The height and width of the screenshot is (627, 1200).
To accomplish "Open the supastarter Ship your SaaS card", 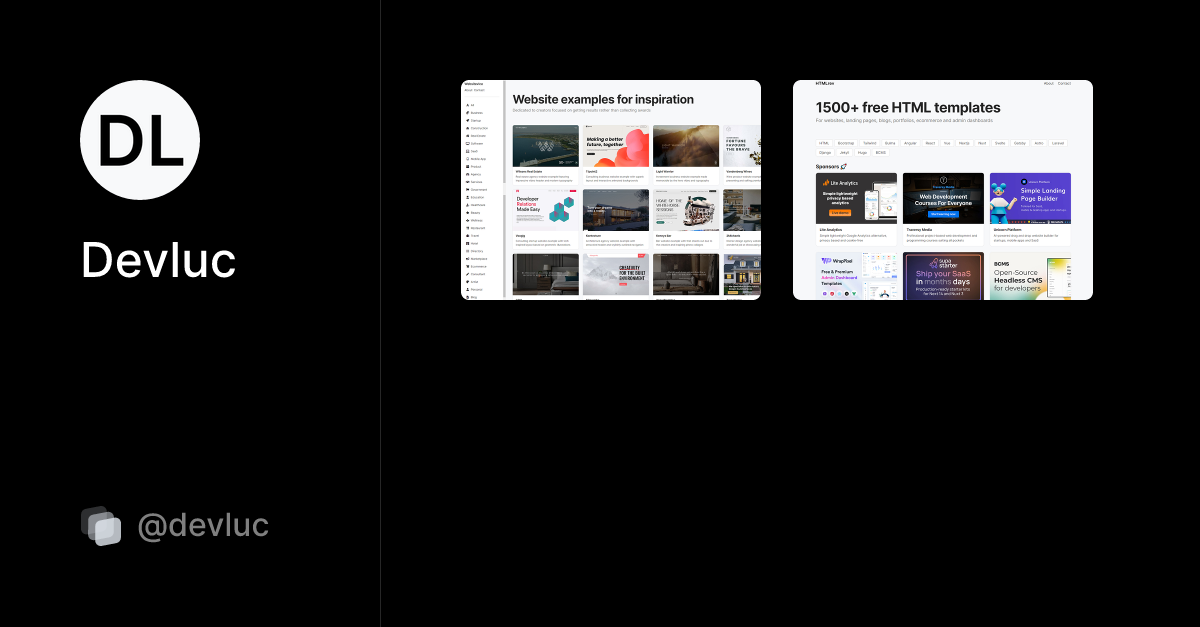I will coord(943,276).
